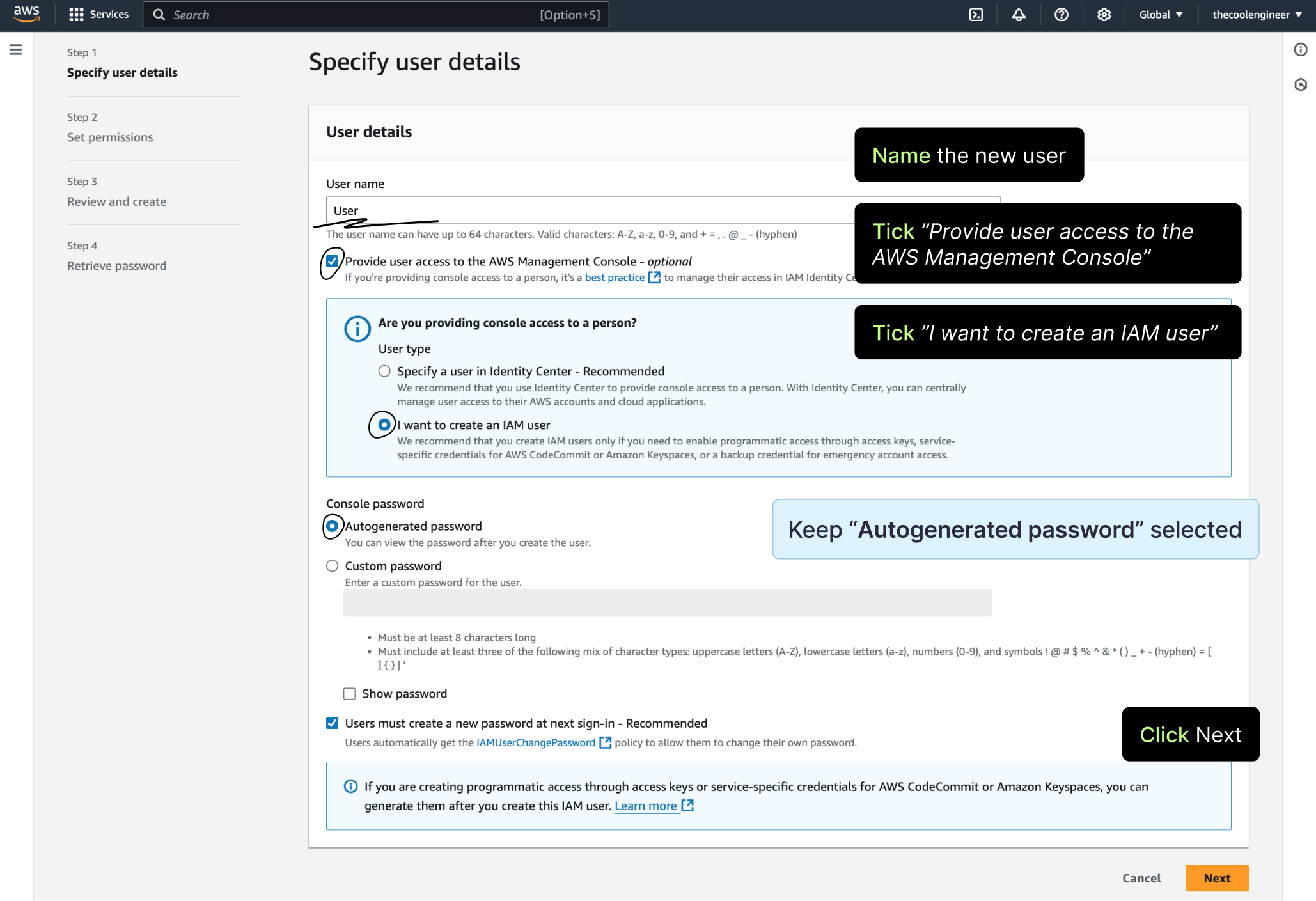Viewport: 1316px width, 901px height.
Task: Open the AWS home logo
Action: (27, 14)
